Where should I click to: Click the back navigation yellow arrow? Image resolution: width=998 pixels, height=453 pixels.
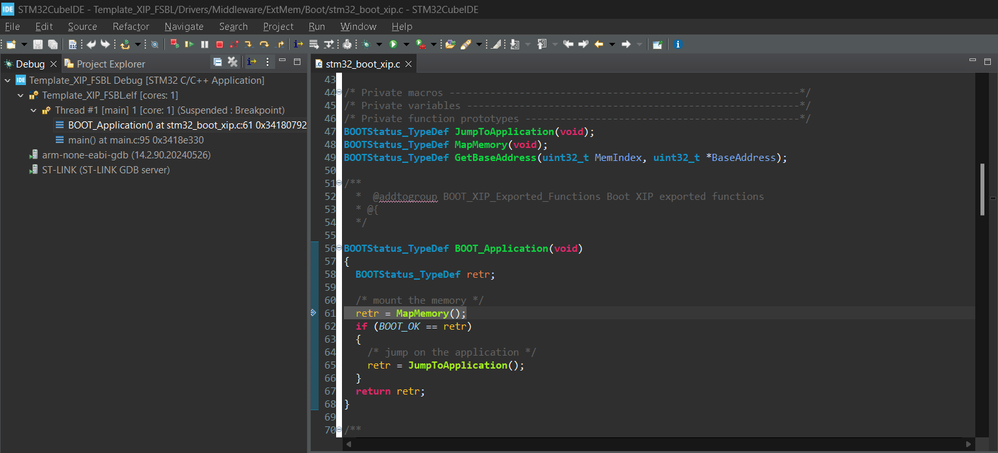600,44
